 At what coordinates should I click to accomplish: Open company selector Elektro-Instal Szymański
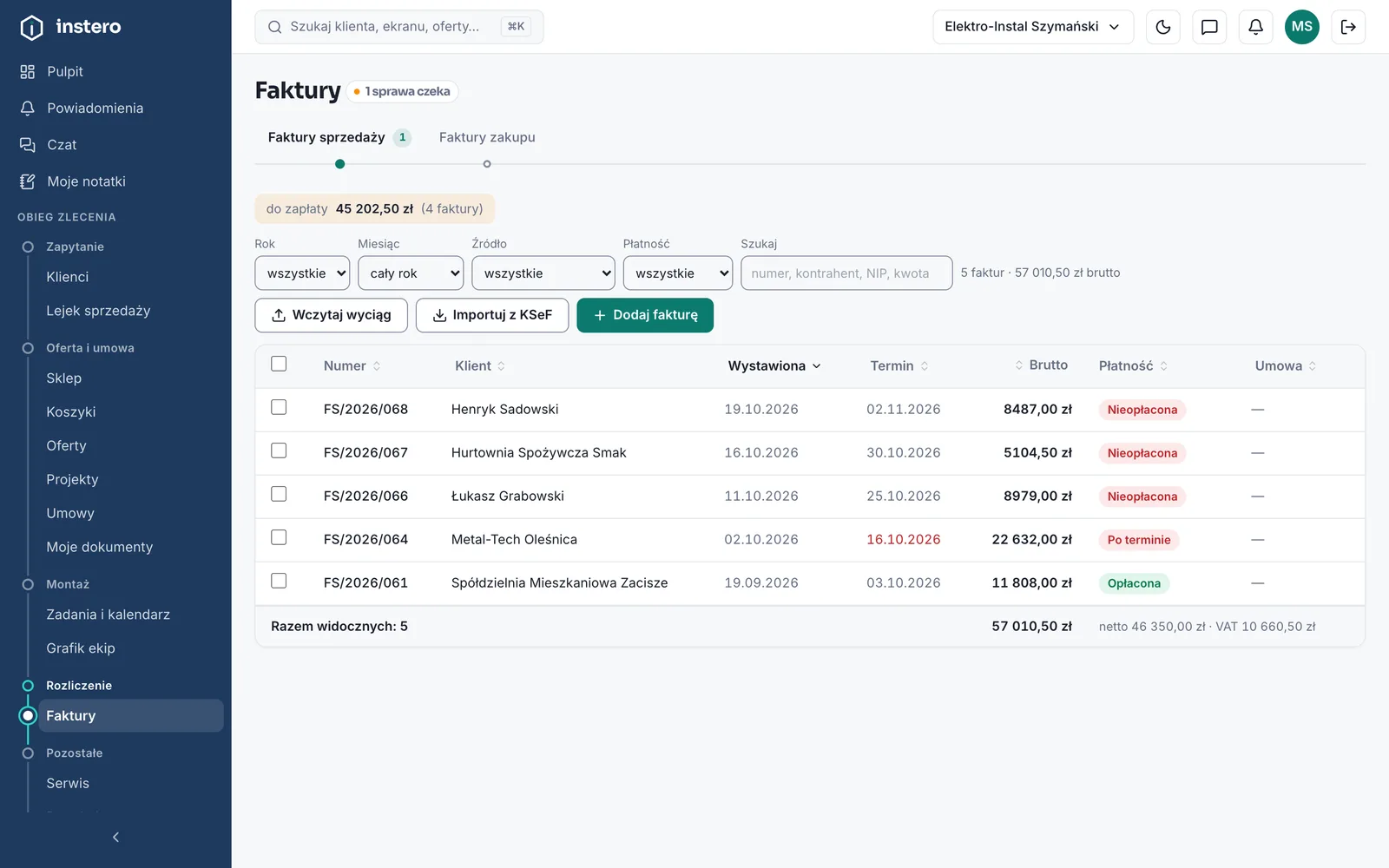point(1033,27)
